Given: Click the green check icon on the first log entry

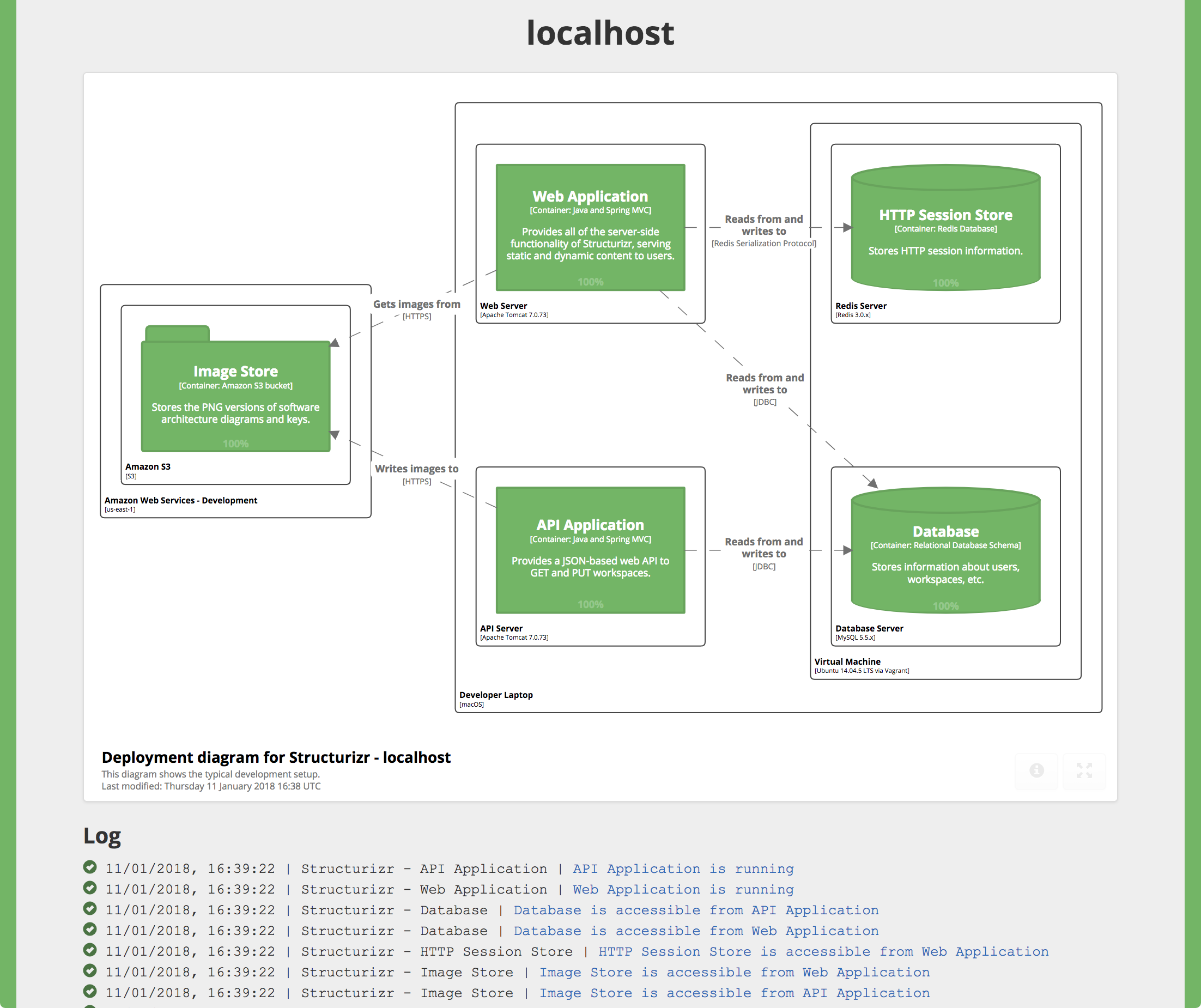Looking at the screenshot, I should (90, 868).
